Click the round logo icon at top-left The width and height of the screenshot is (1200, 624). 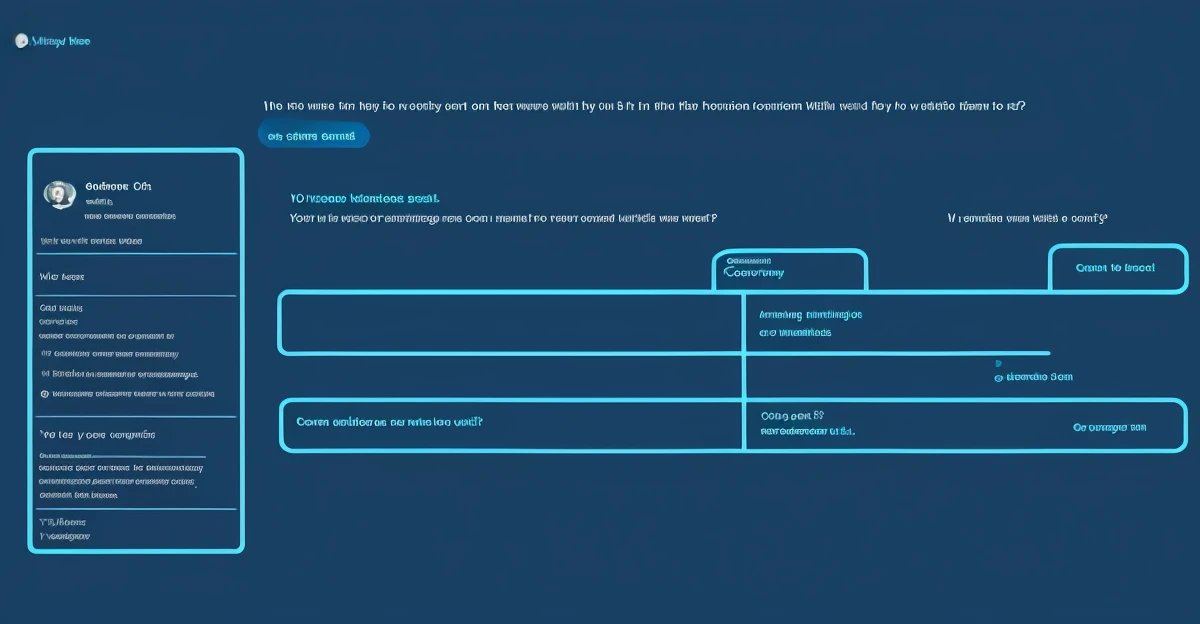pyautogui.click(x=20, y=41)
